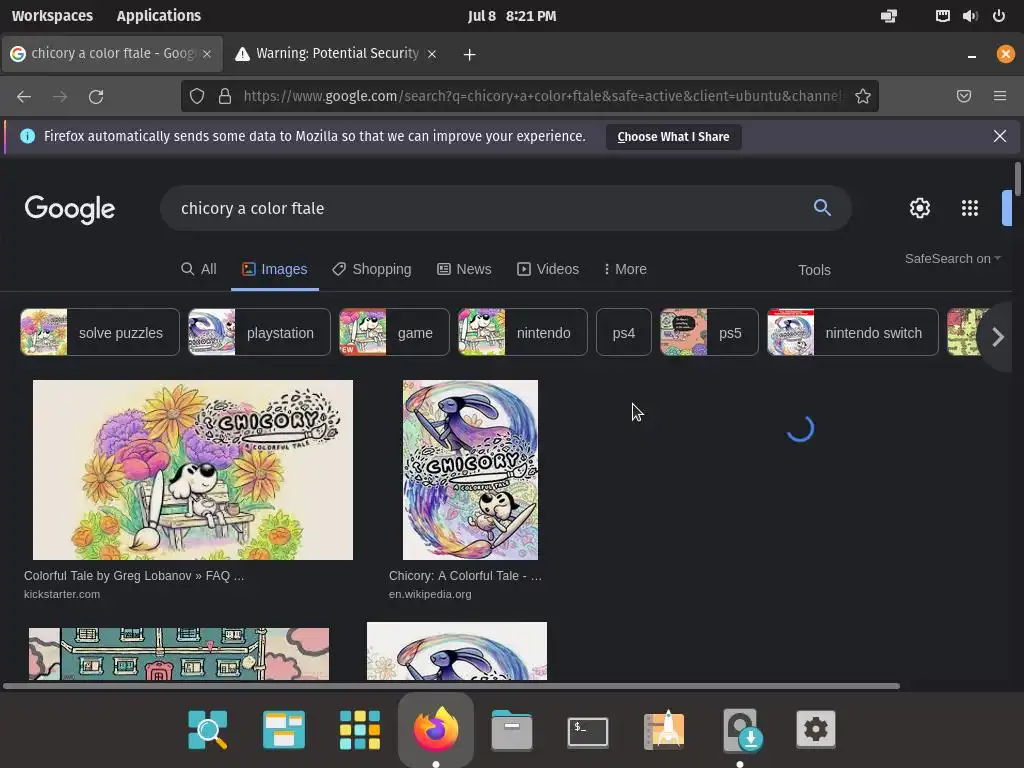Click the browser back arrow
Viewport: 1024px width, 768px height.
(24, 97)
